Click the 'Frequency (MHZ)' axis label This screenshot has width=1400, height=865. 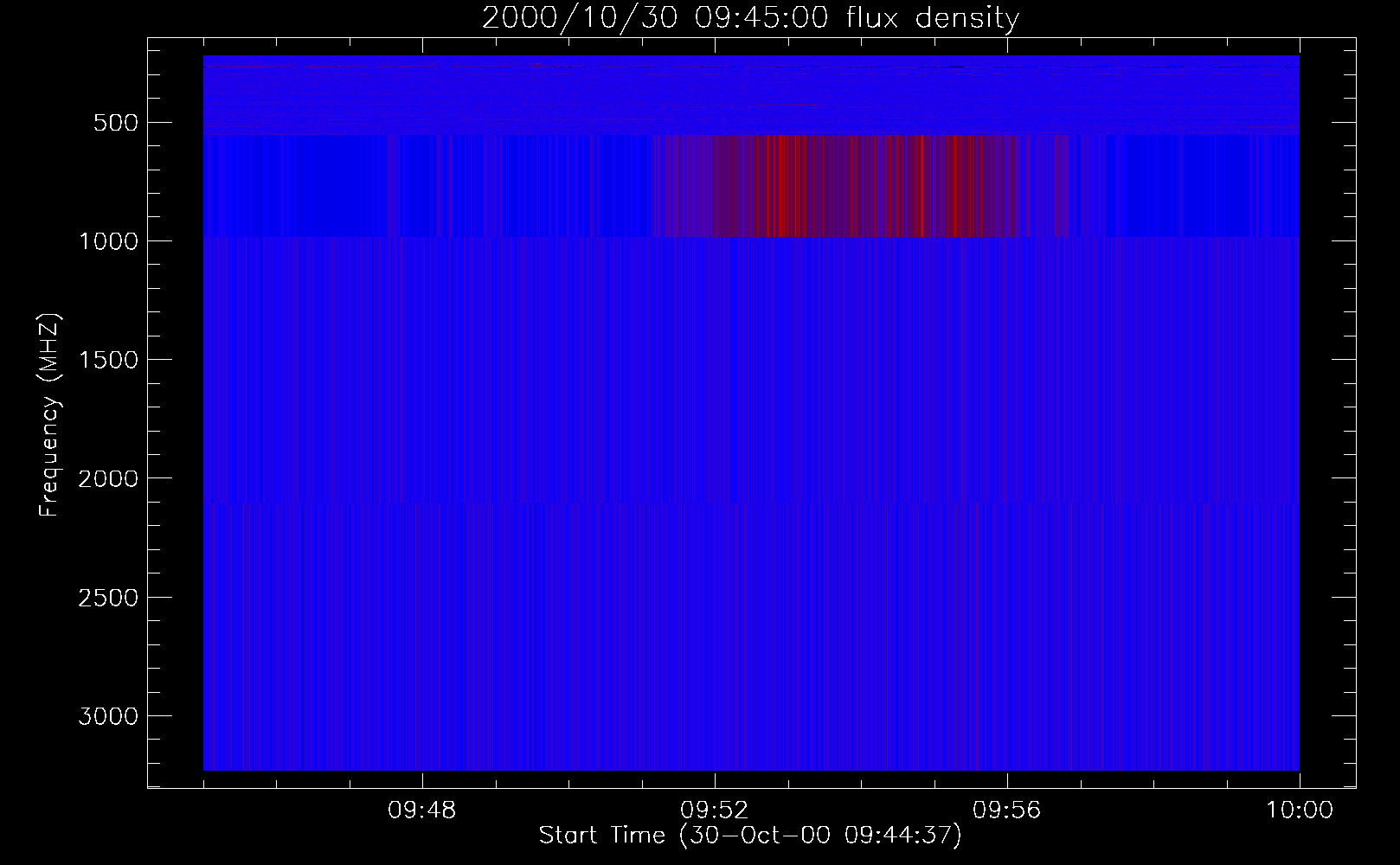[x=50, y=414]
